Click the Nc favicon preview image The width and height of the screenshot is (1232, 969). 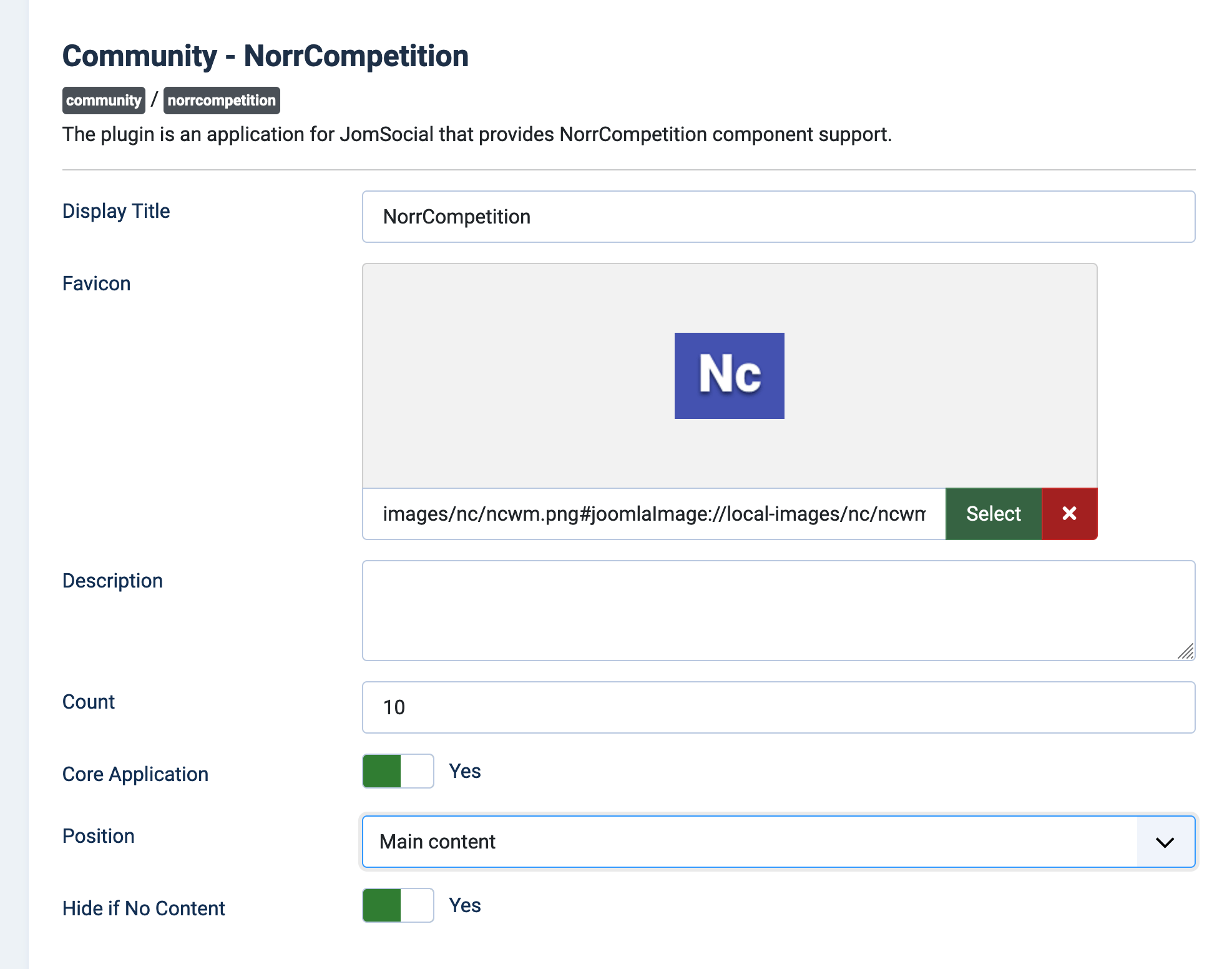(729, 375)
